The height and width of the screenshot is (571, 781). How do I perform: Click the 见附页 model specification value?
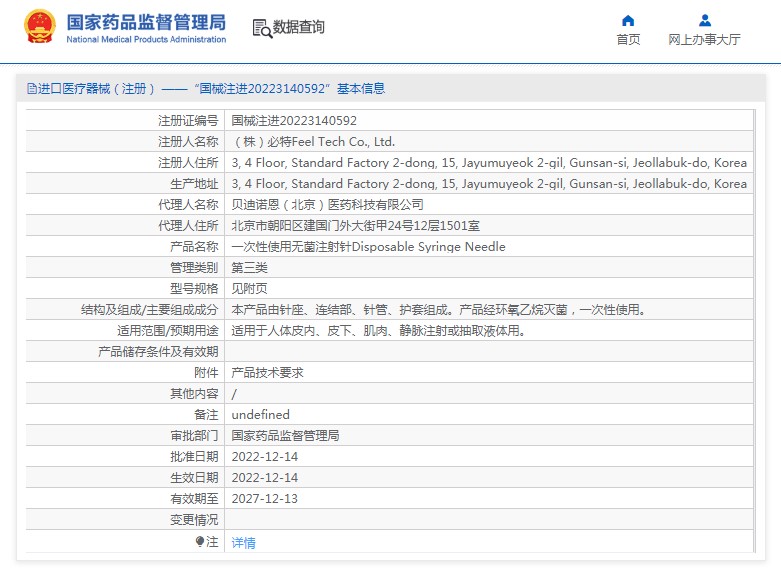tap(250, 288)
